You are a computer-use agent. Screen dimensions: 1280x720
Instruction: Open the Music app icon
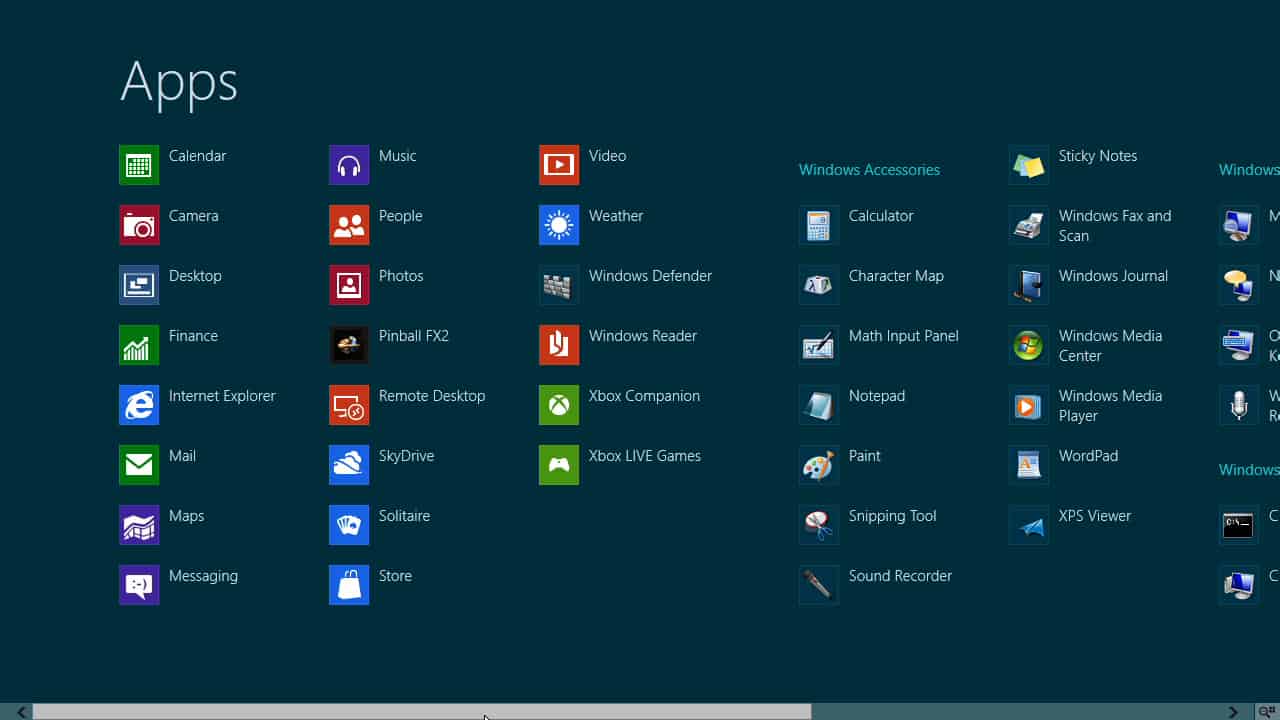349,165
